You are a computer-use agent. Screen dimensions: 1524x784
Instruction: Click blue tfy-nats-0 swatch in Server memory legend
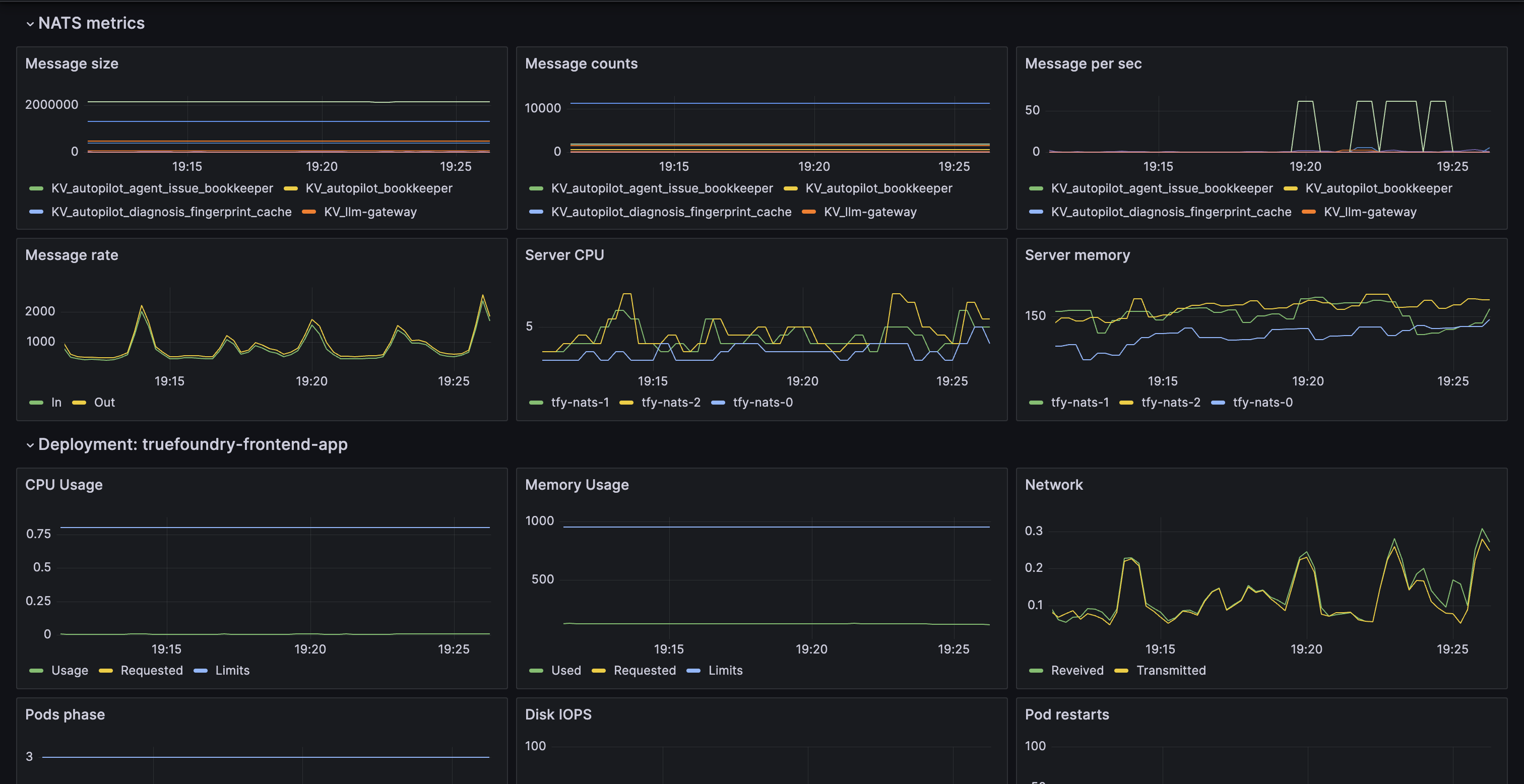click(x=1218, y=403)
